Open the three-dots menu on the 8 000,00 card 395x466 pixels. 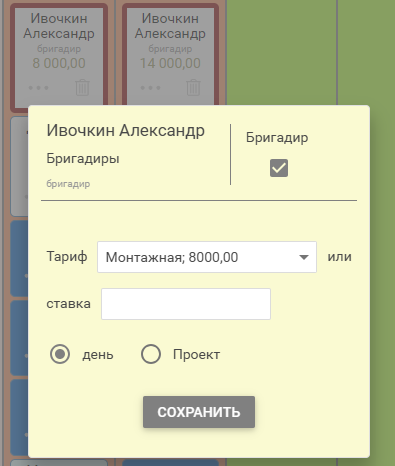pyautogui.click(x=39, y=88)
